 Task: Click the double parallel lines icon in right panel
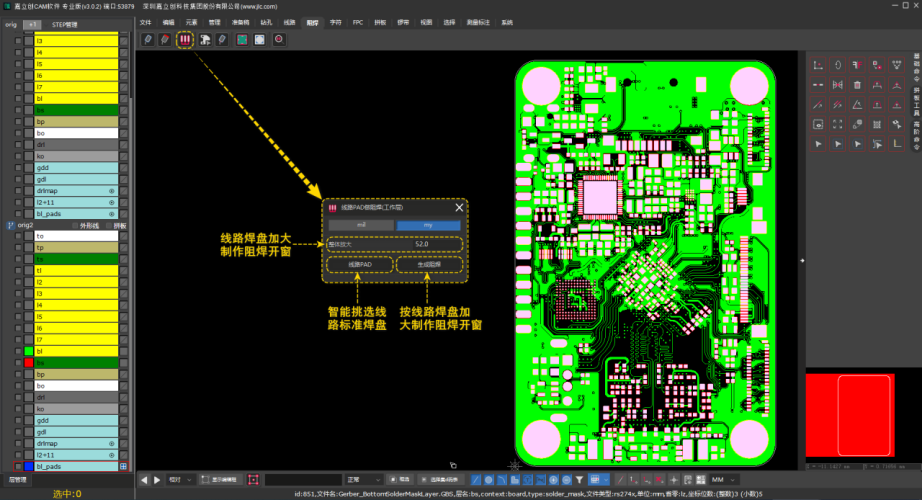pos(837,105)
